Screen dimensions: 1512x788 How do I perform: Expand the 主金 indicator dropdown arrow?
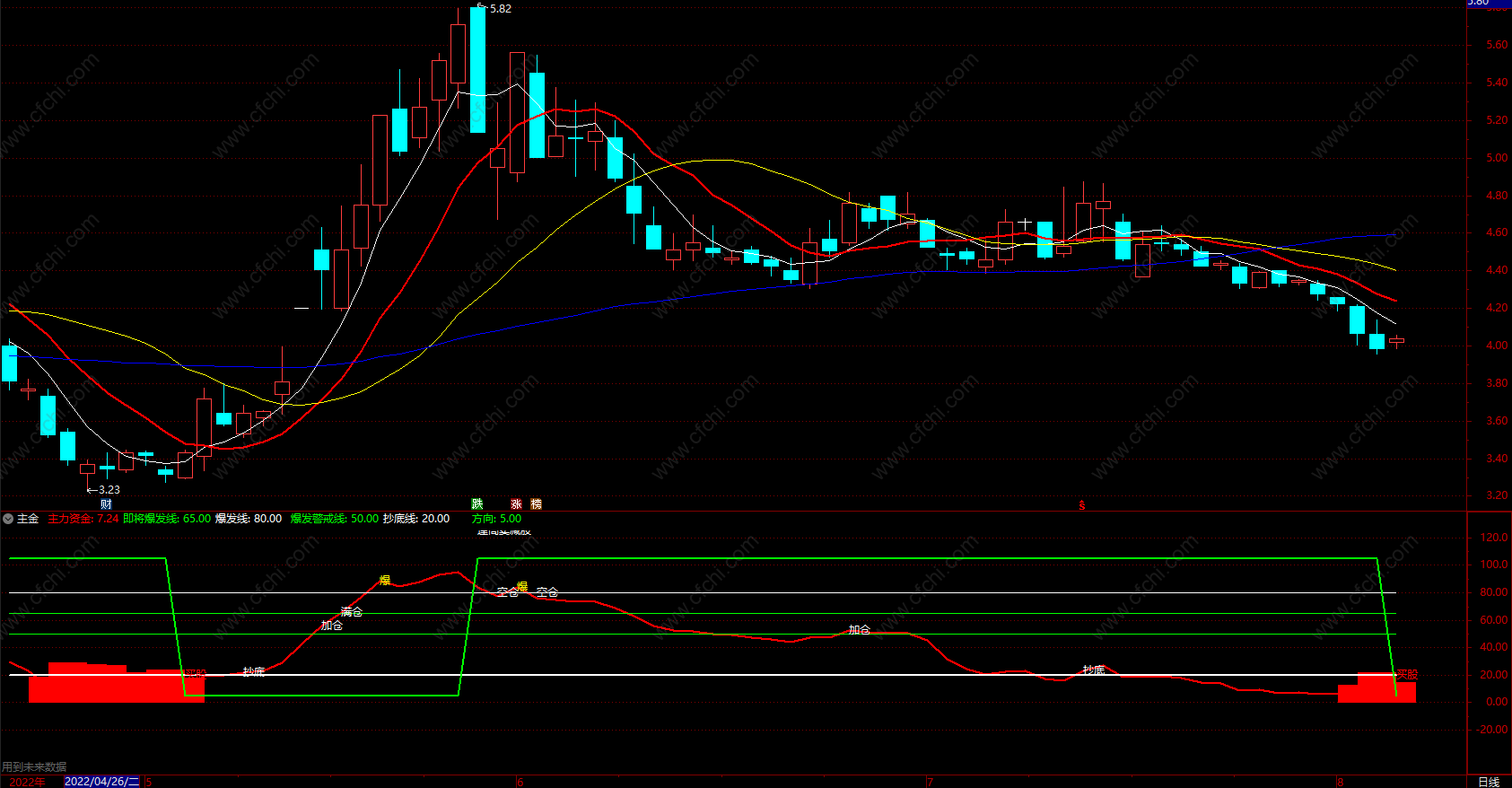coord(8,519)
